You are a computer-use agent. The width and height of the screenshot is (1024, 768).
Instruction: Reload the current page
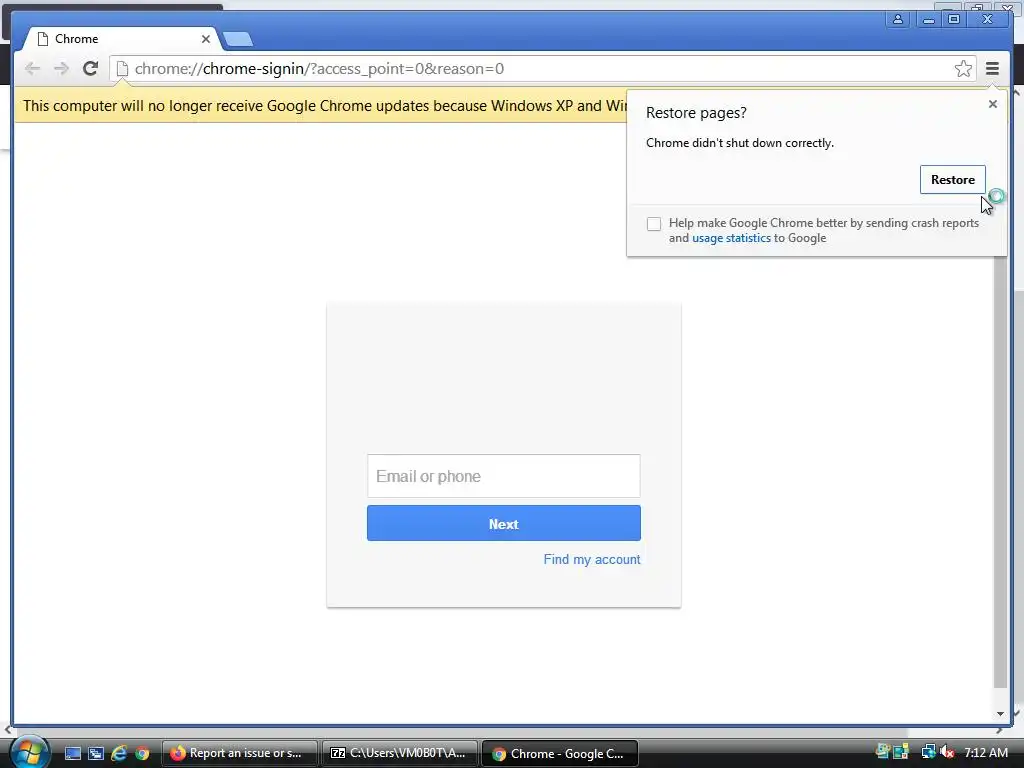[x=91, y=69]
